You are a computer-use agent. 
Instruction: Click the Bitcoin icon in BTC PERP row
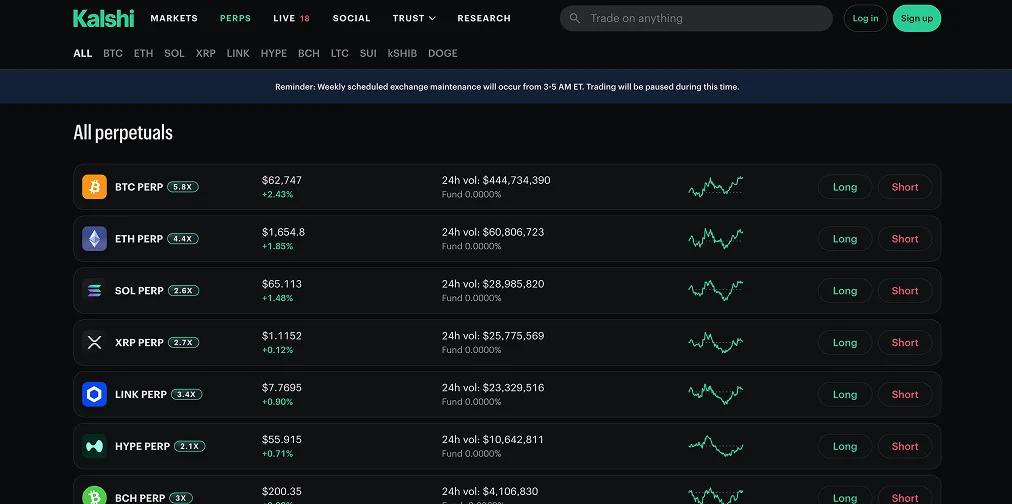tap(94, 187)
